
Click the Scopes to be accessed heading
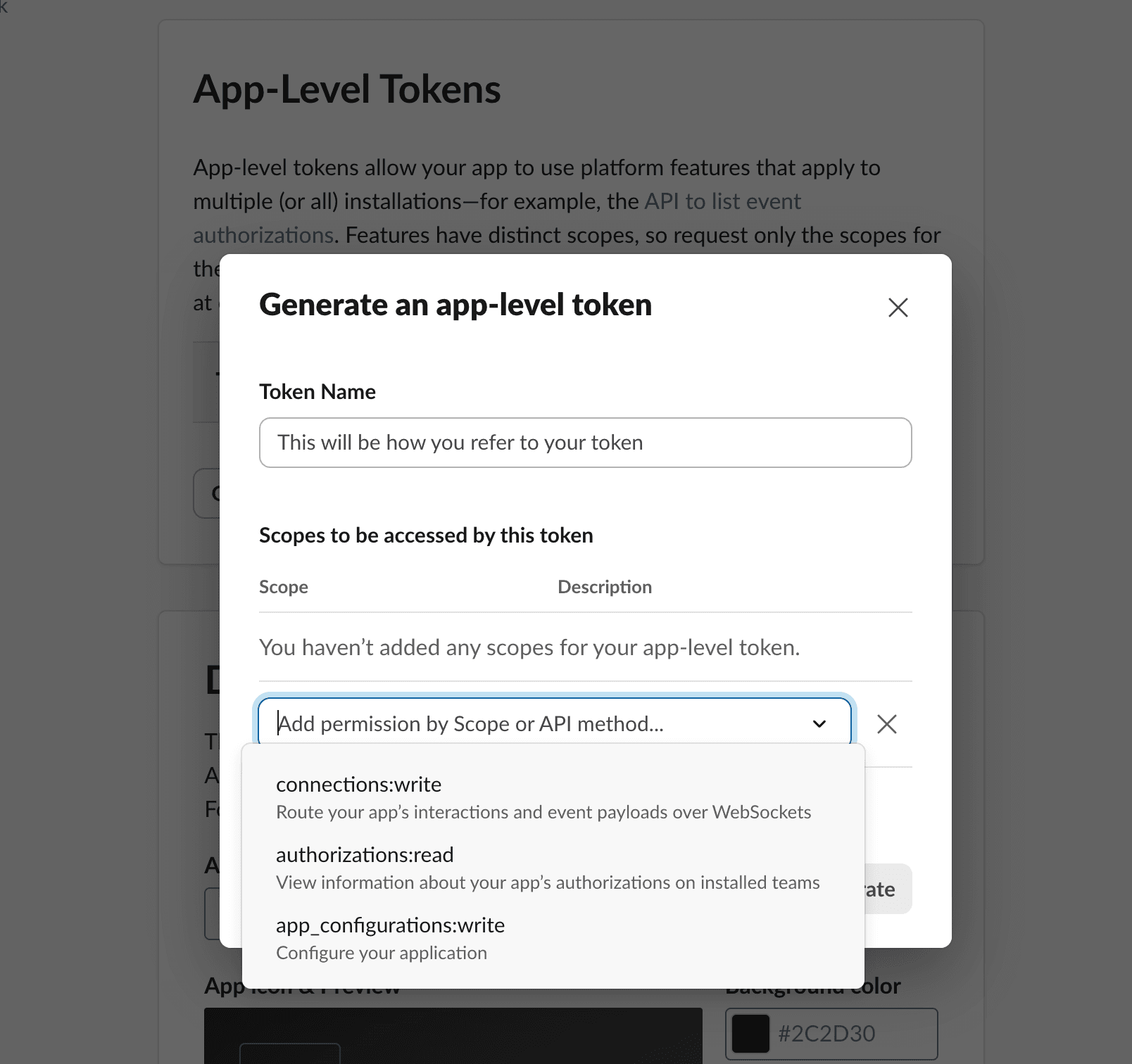click(x=426, y=536)
